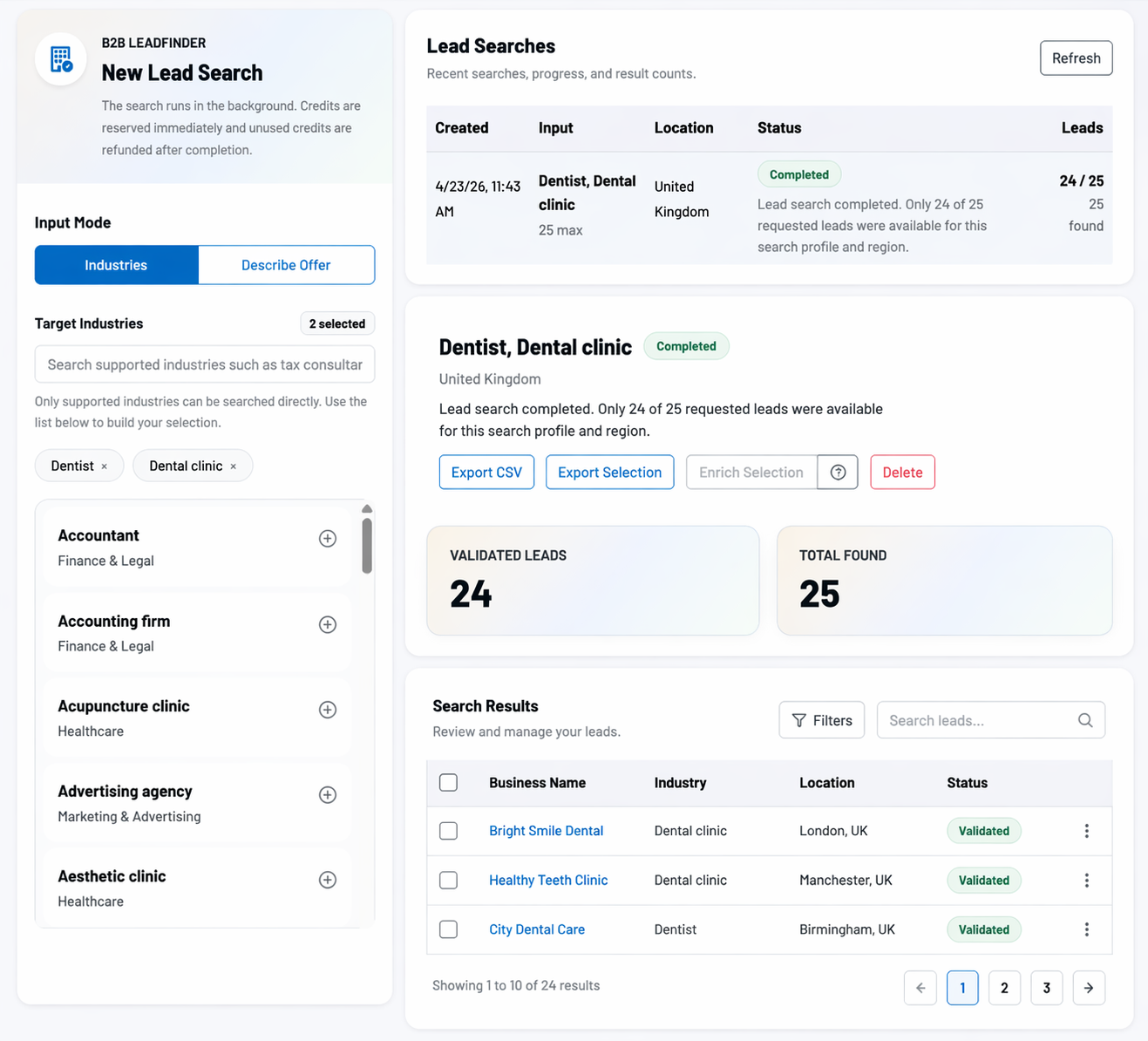This screenshot has height=1041, width=1148.
Task: Open row menu for Bright Smile Dental
Action: tap(1087, 831)
